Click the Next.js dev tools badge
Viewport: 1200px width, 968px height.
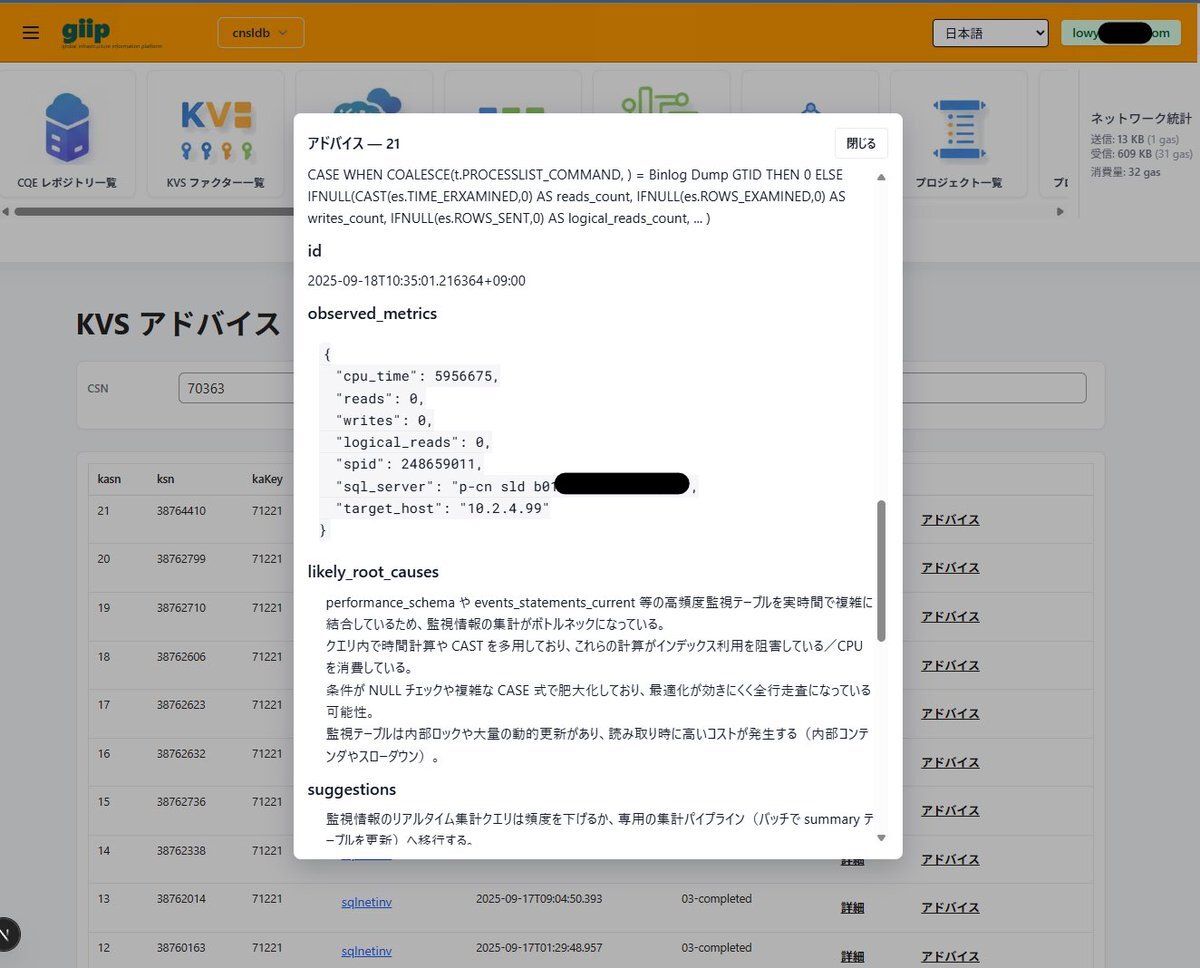point(8,935)
